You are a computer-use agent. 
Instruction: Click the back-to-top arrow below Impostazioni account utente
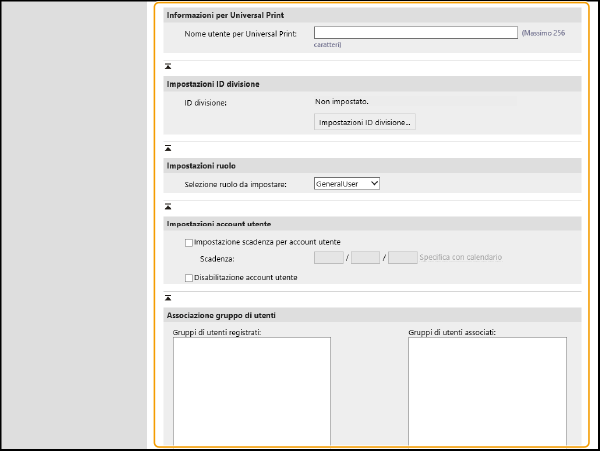[x=168, y=297]
